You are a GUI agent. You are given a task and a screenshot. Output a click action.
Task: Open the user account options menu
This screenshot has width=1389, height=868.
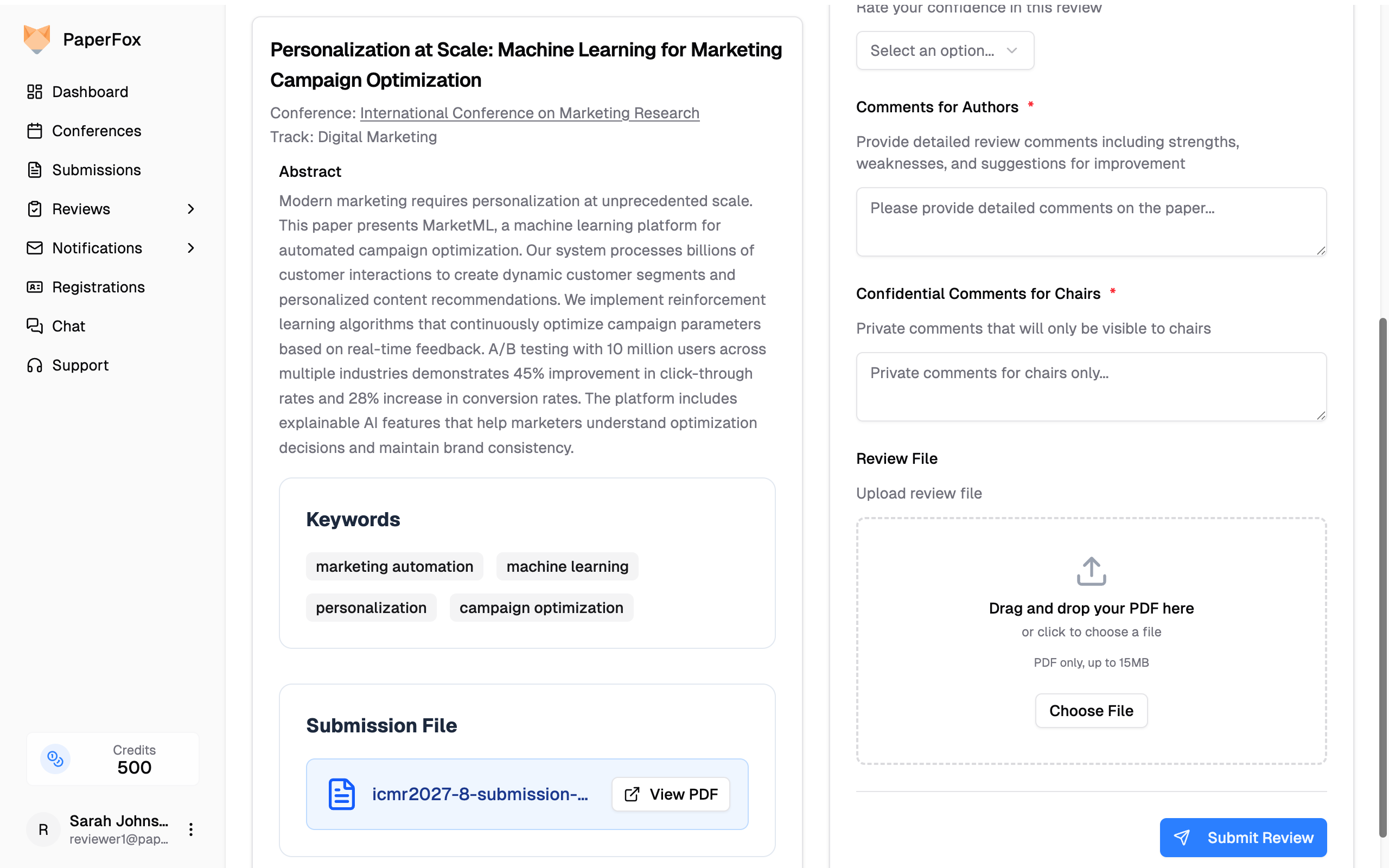point(191,829)
